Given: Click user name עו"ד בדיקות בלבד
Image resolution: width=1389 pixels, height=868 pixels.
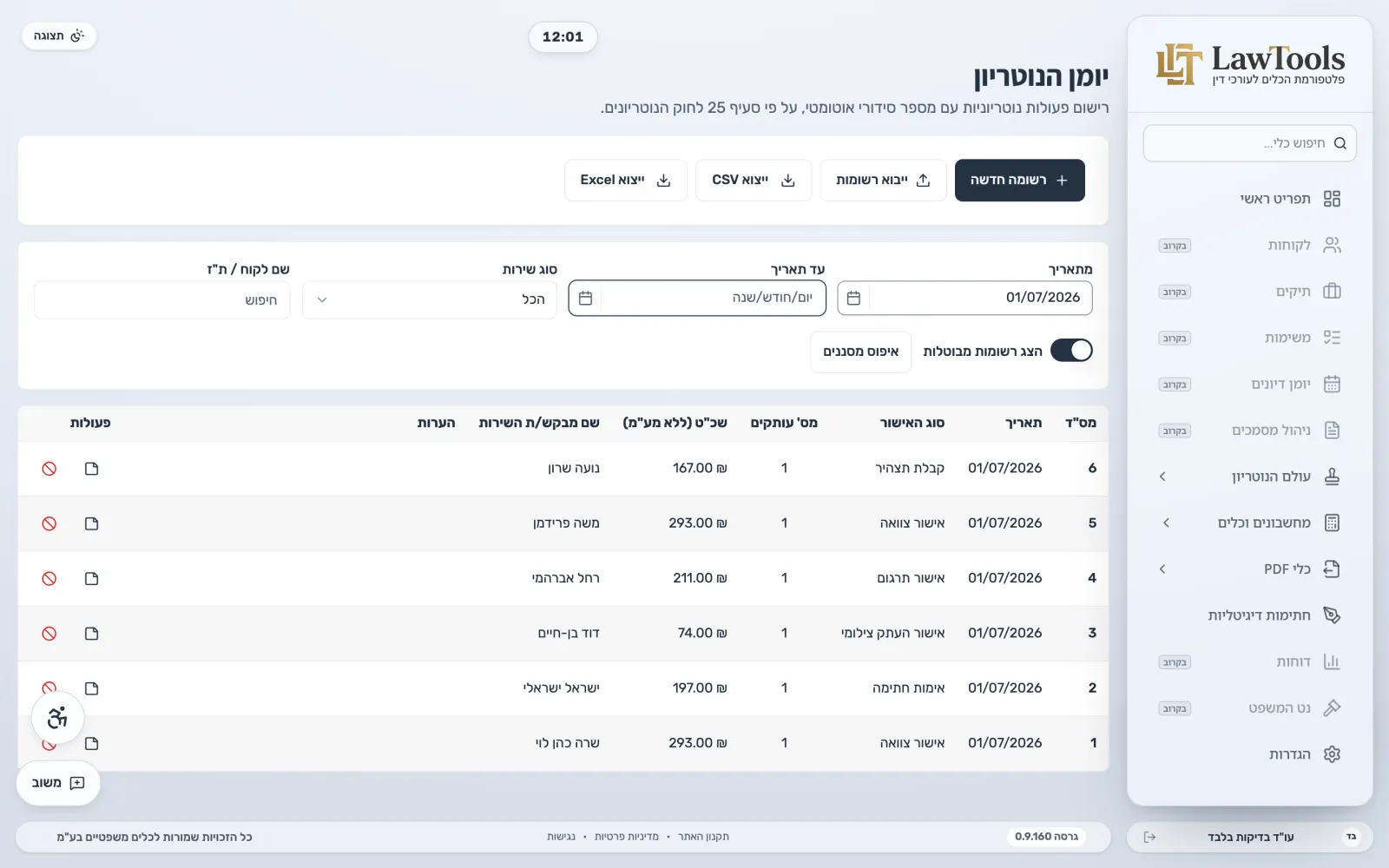Looking at the screenshot, I should 1250,837.
